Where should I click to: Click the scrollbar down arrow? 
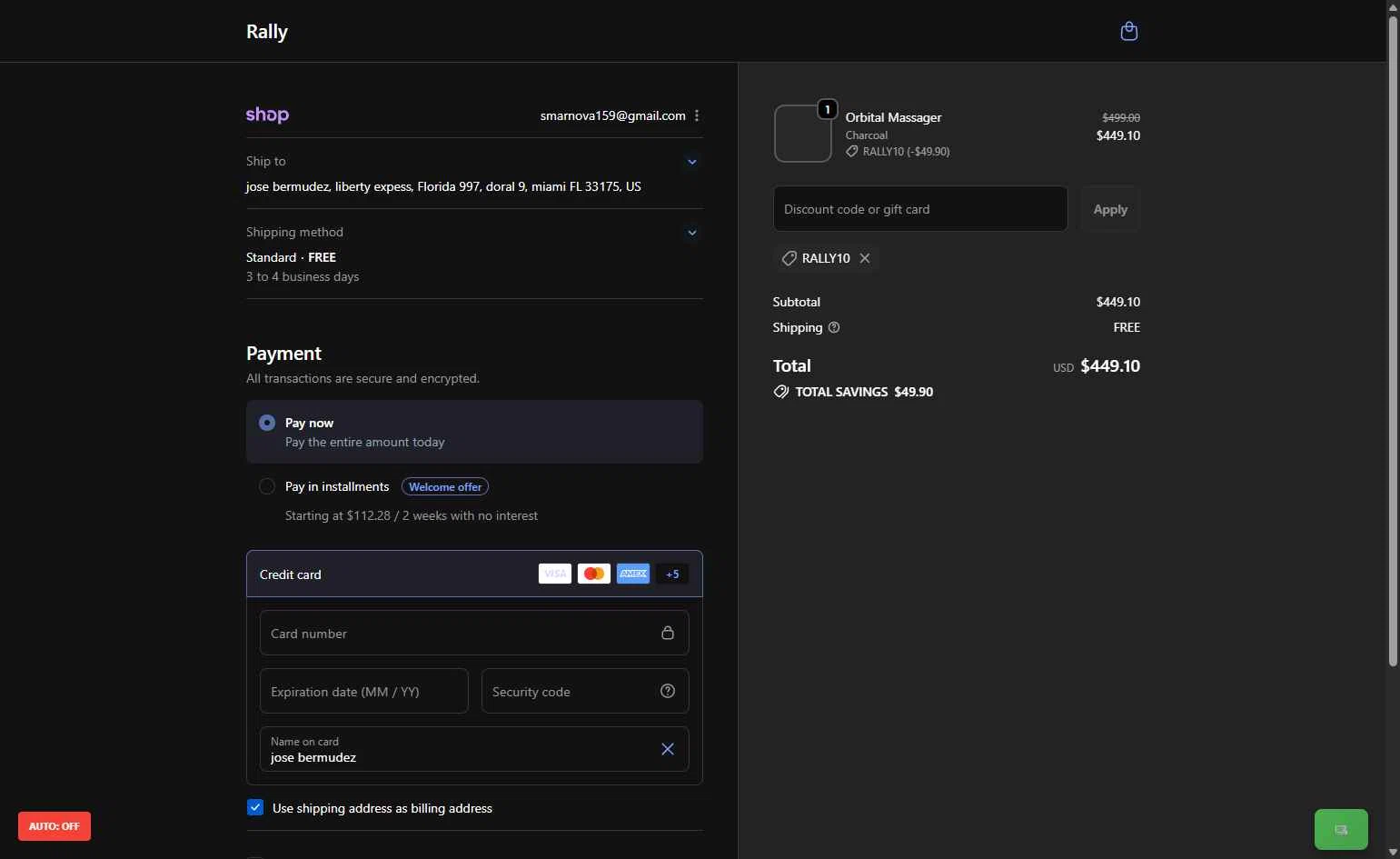click(x=1393, y=853)
